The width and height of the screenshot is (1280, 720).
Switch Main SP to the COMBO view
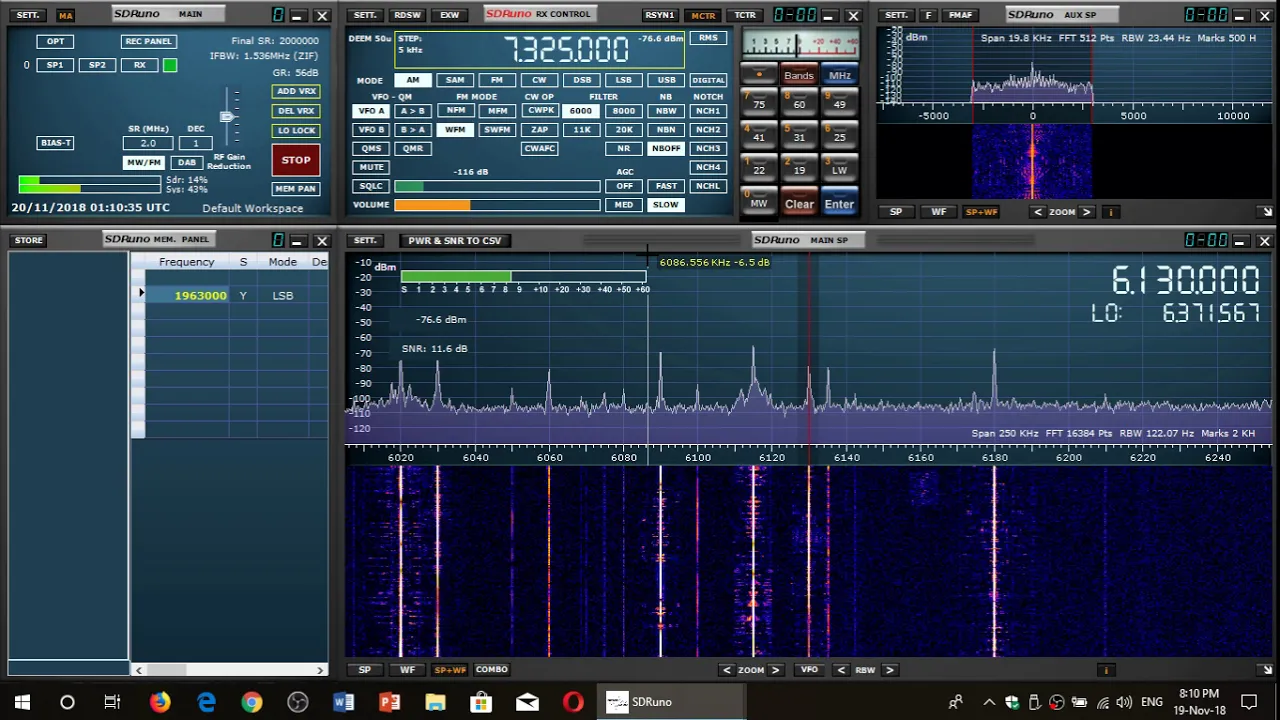click(491, 670)
